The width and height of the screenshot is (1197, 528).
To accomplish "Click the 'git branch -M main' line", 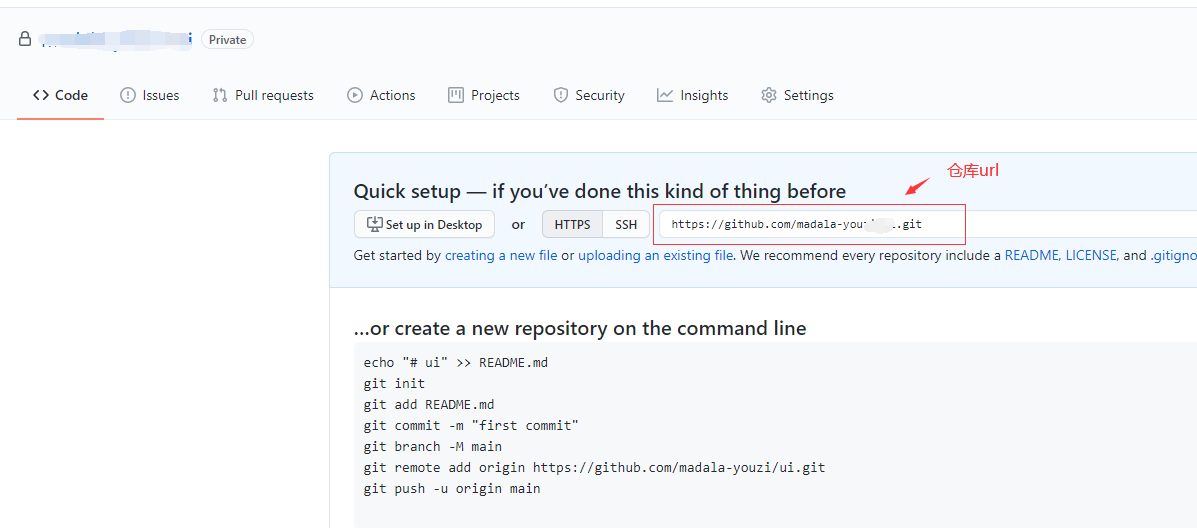I will (x=433, y=446).
